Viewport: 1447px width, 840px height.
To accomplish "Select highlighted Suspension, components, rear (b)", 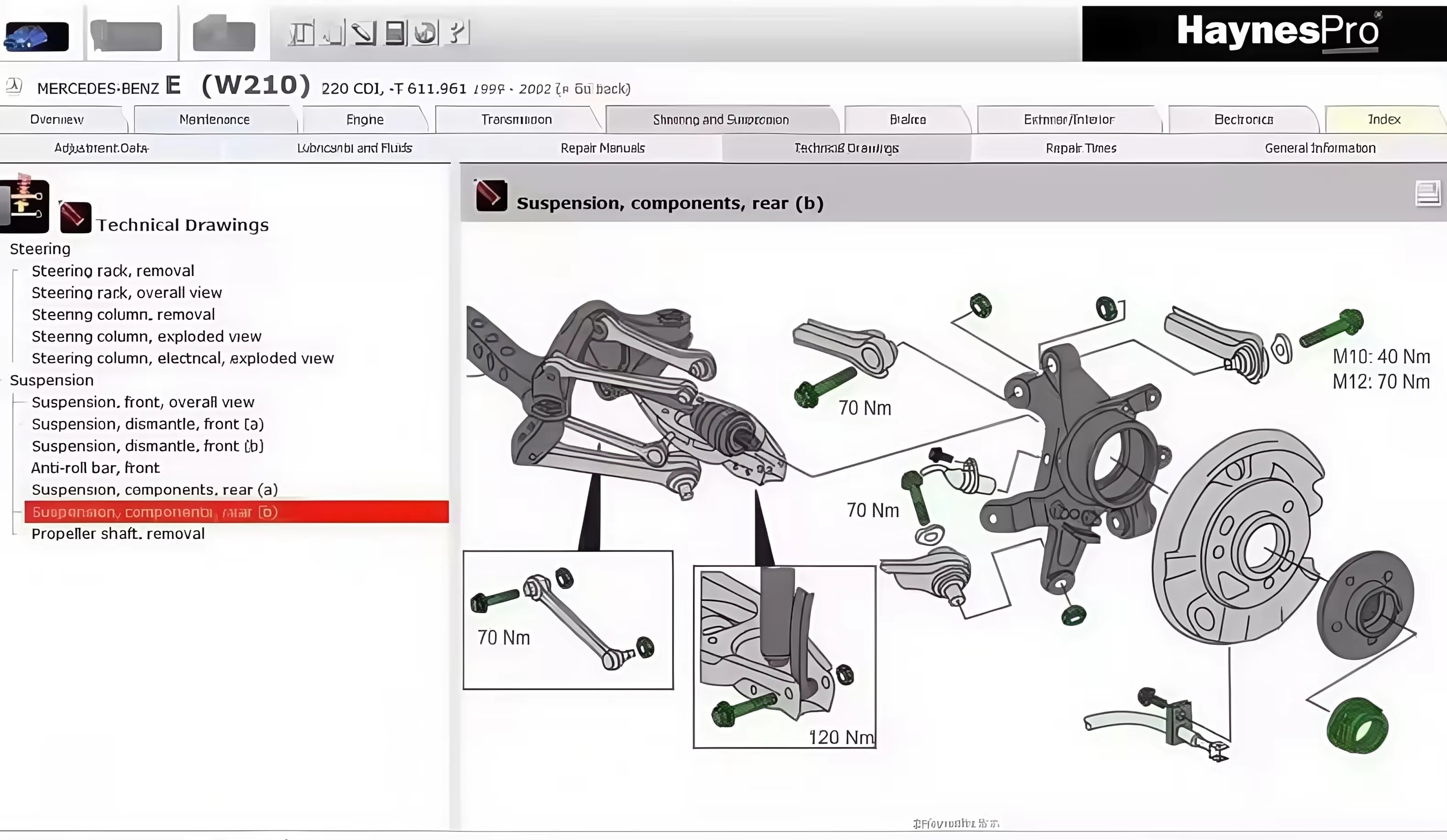I will (x=237, y=512).
